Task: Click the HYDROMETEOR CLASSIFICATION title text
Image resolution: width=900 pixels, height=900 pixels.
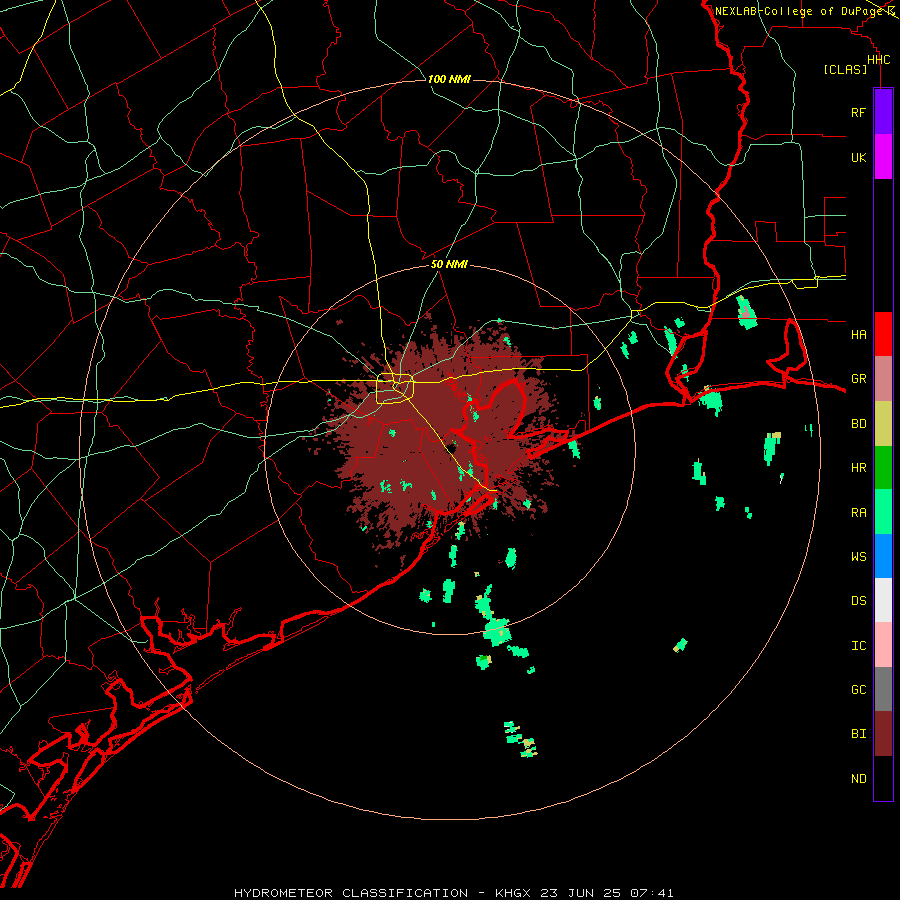Action: coord(351,893)
